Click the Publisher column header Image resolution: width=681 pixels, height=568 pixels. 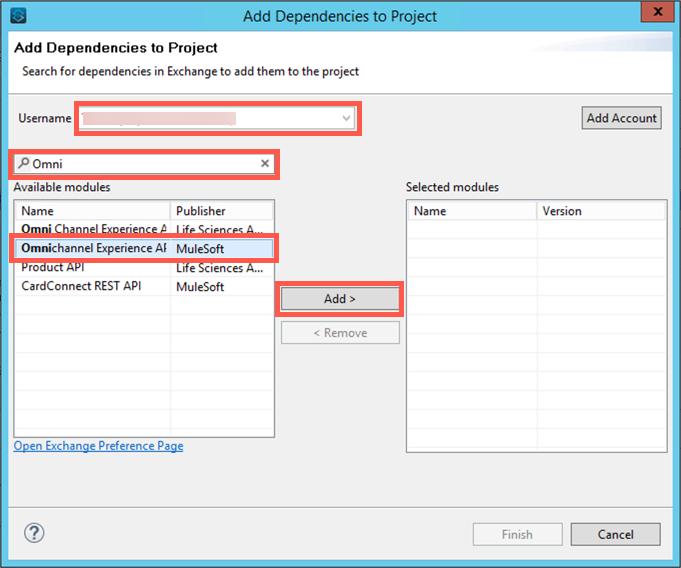click(x=221, y=211)
